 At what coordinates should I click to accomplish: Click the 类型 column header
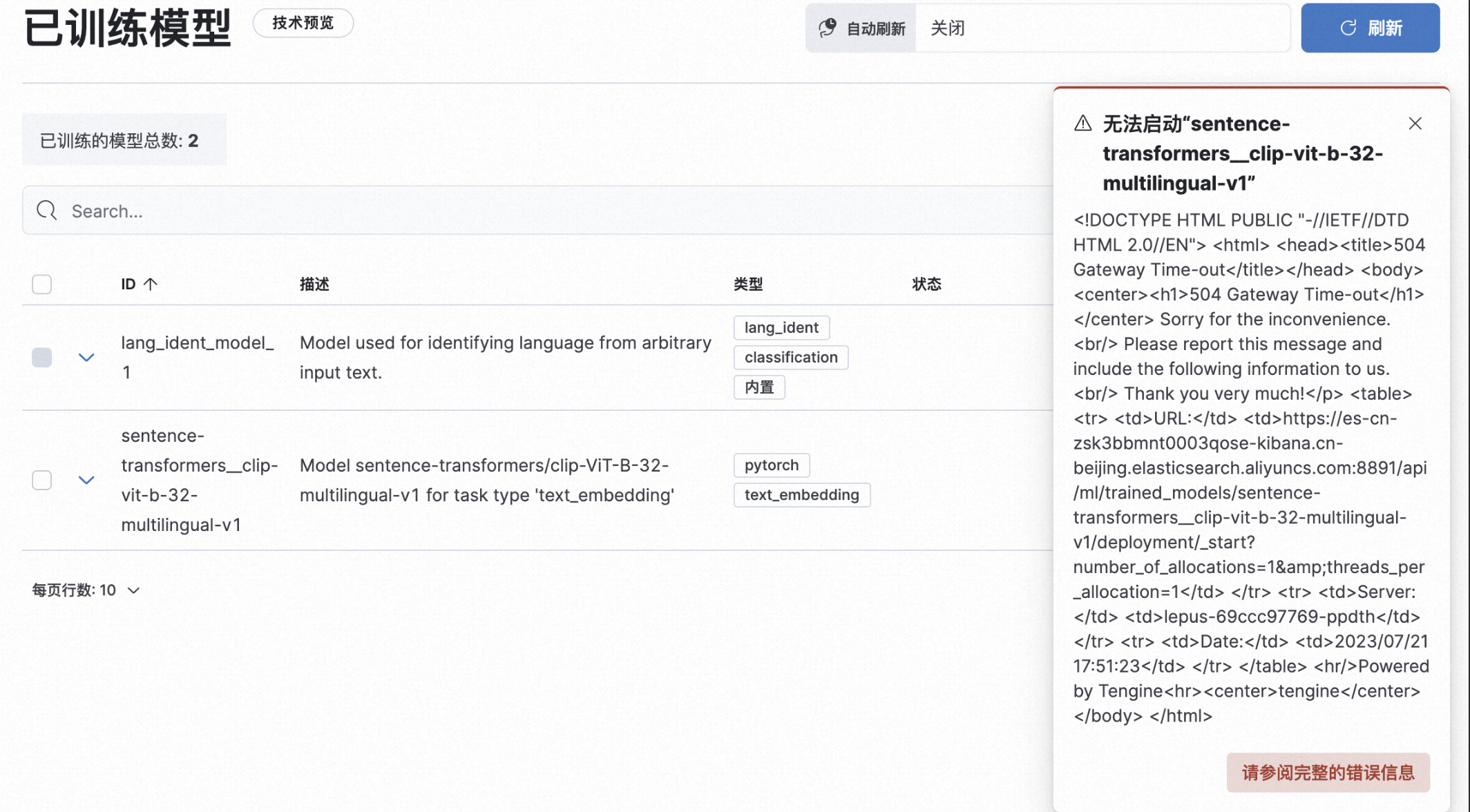pyautogui.click(x=748, y=284)
